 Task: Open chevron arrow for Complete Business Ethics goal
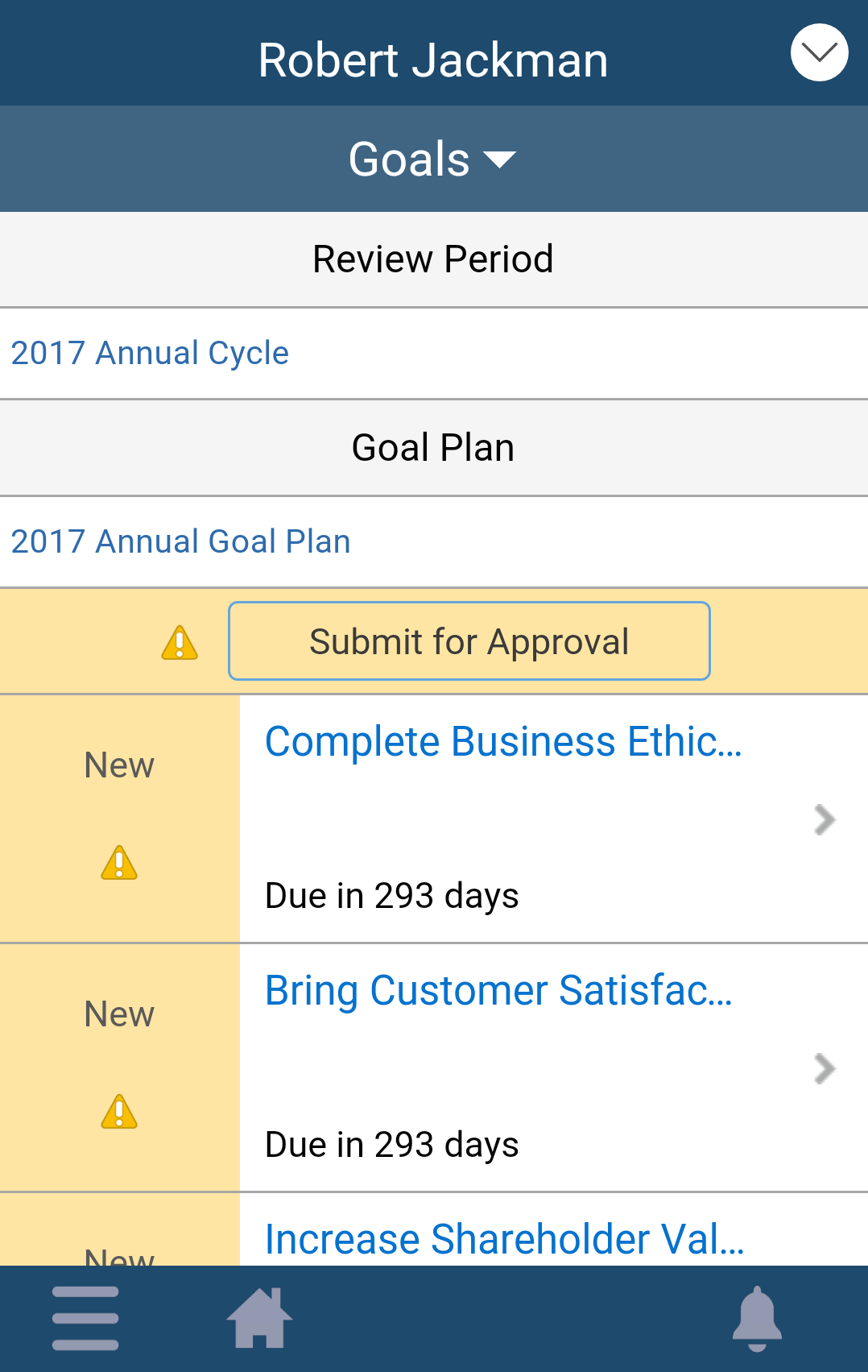(x=825, y=819)
